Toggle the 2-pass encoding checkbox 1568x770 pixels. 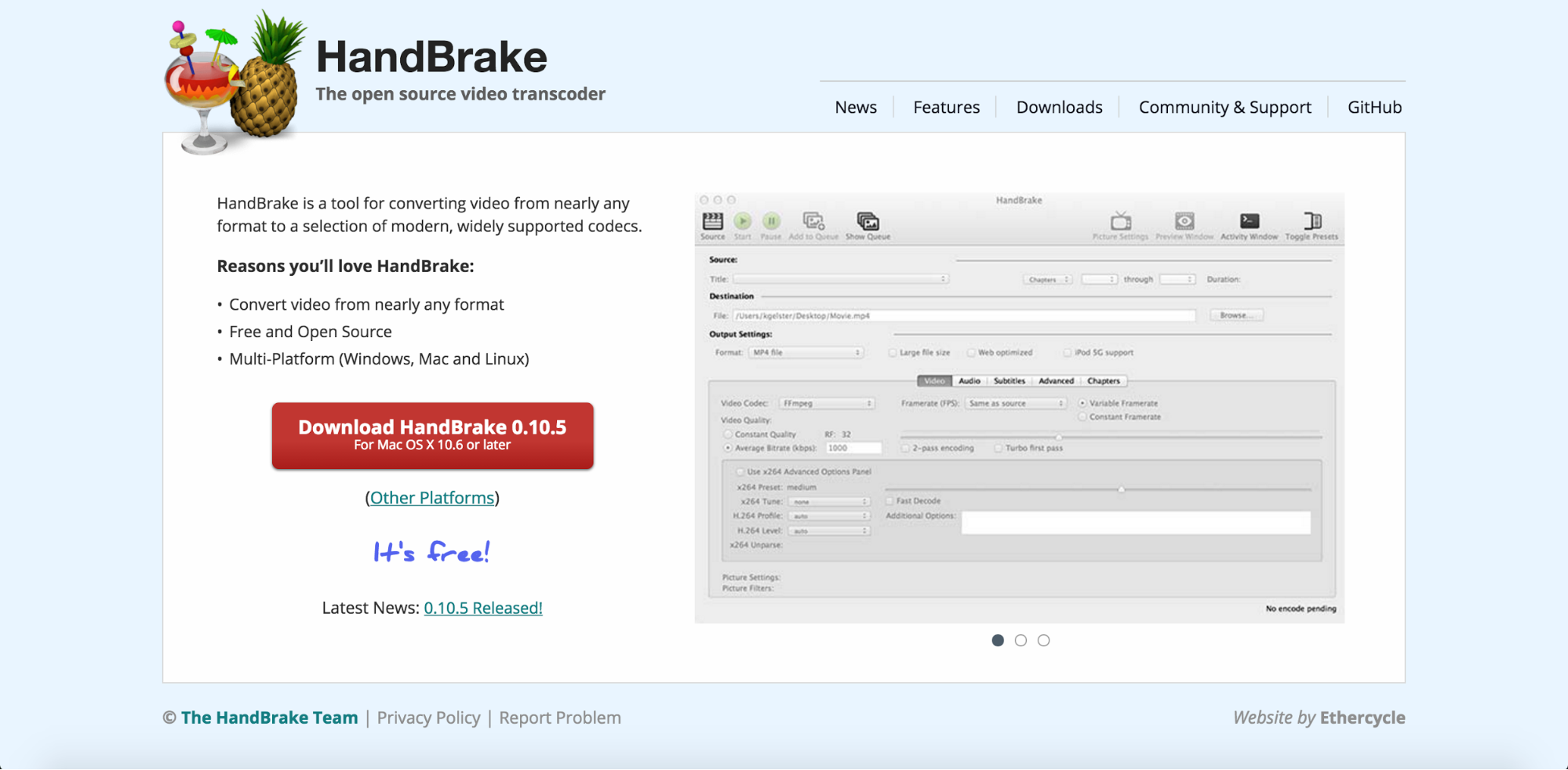click(x=905, y=449)
